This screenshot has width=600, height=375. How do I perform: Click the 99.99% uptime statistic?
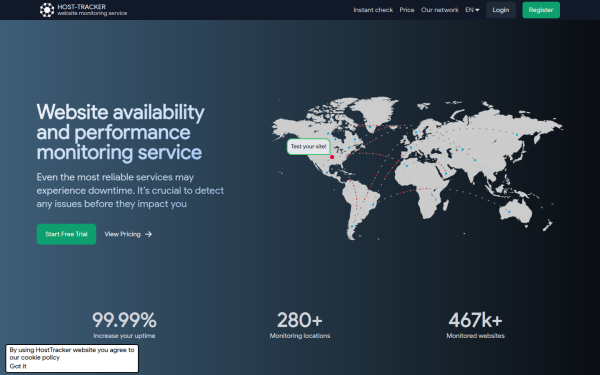[x=124, y=320]
